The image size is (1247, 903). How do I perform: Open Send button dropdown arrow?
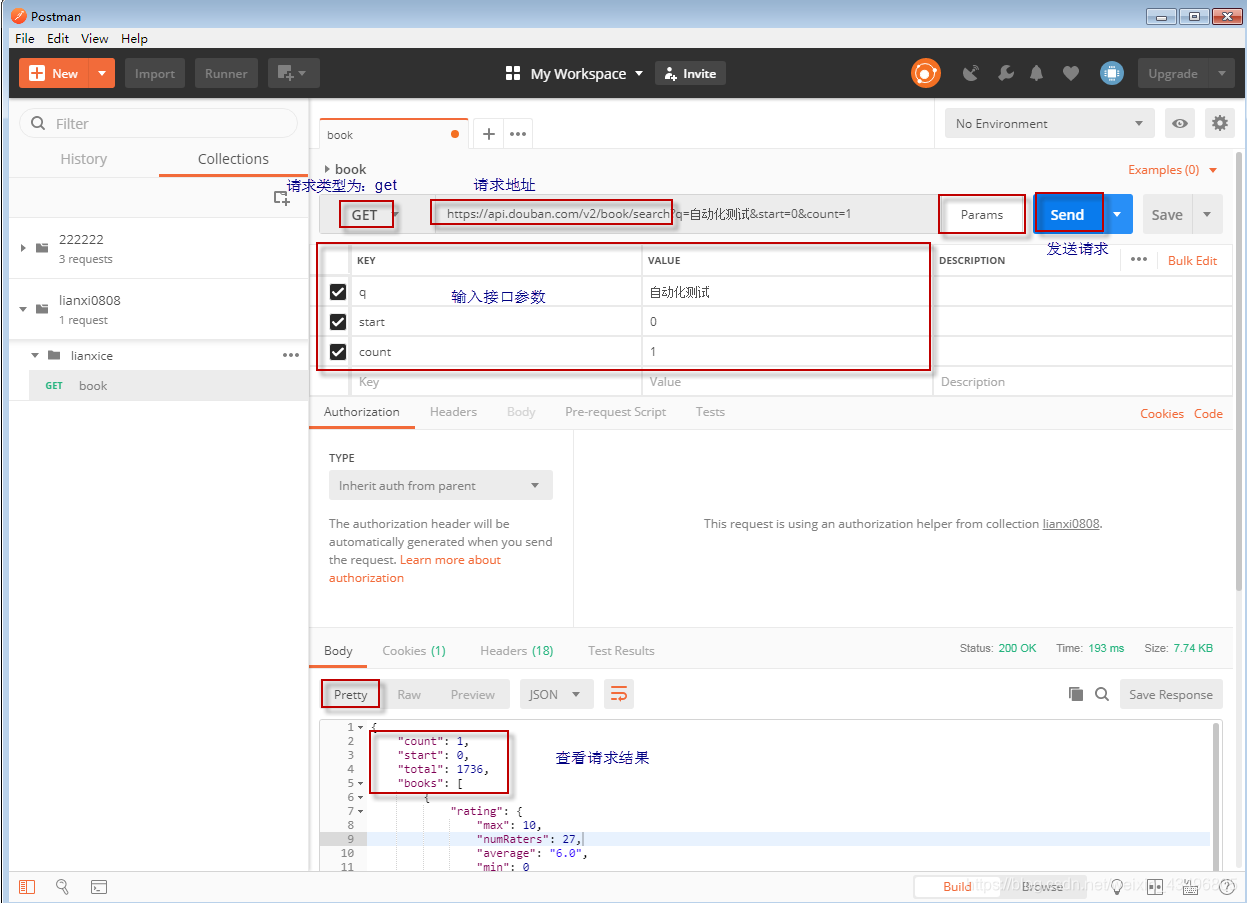click(x=1117, y=214)
